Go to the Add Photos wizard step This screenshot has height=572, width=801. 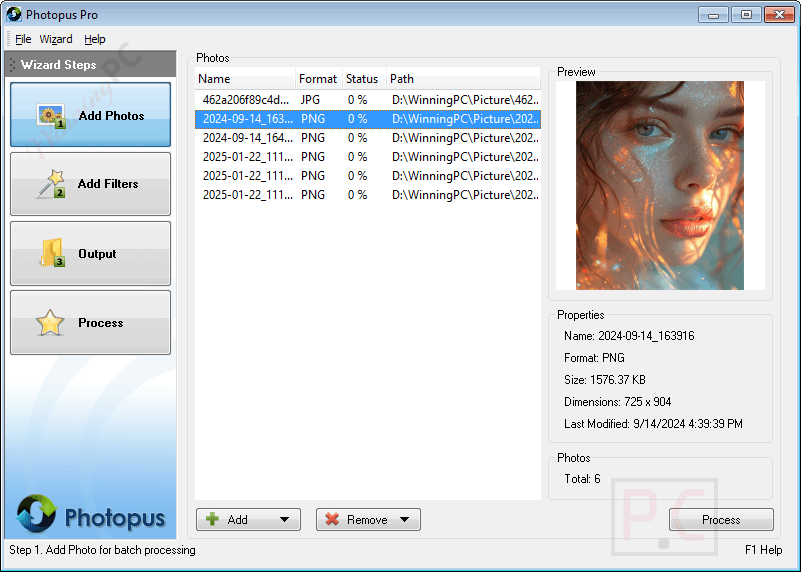pos(90,114)
